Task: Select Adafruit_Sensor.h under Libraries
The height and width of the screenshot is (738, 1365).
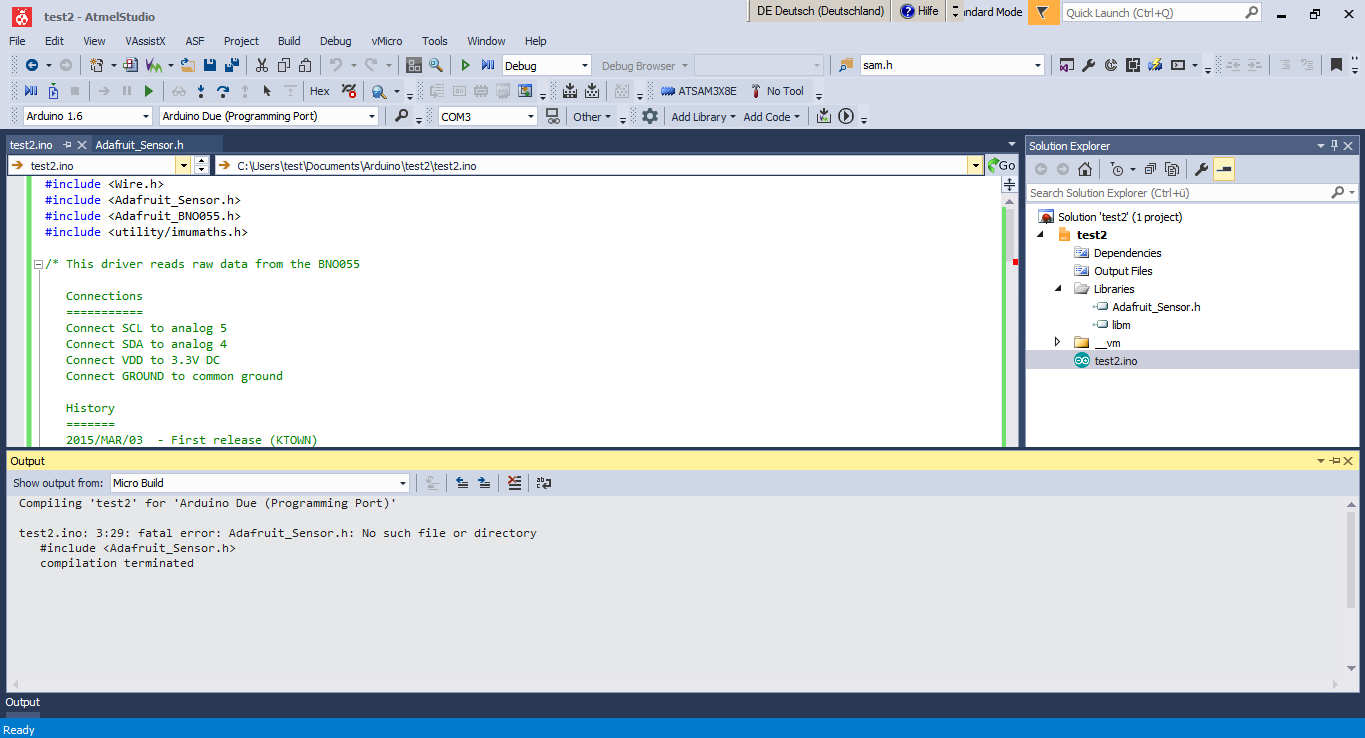Action: coord(1156,307)
